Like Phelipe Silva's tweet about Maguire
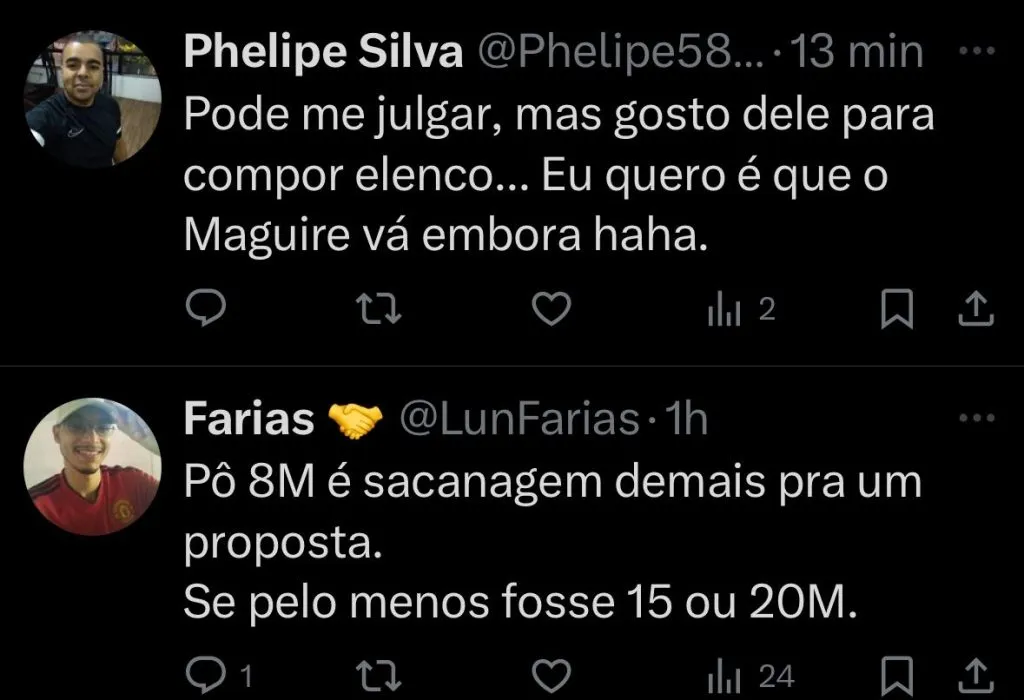Screen dimensions: 1024x700 click(x=549, y=312)
